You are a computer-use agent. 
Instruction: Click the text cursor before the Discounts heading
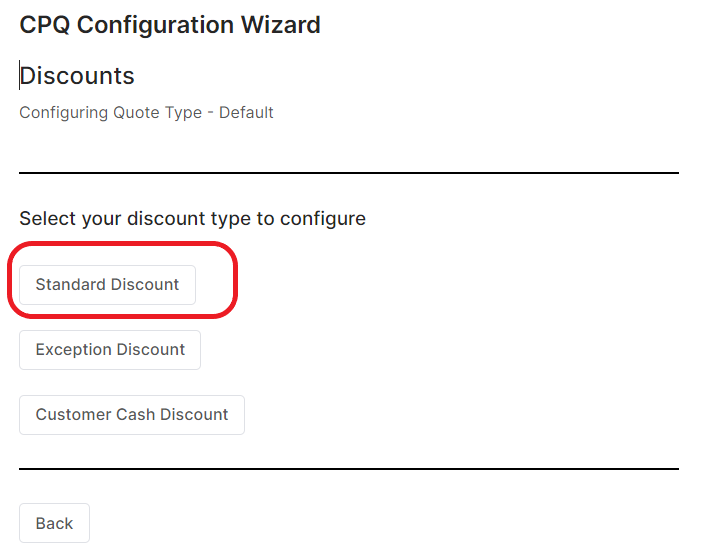coord(20,76)
